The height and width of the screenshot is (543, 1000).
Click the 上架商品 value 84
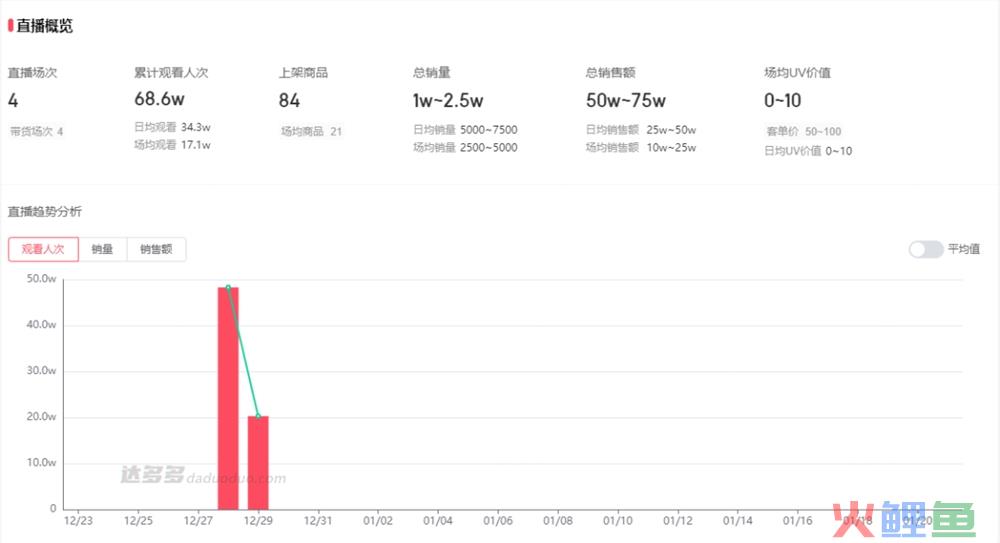289,100
